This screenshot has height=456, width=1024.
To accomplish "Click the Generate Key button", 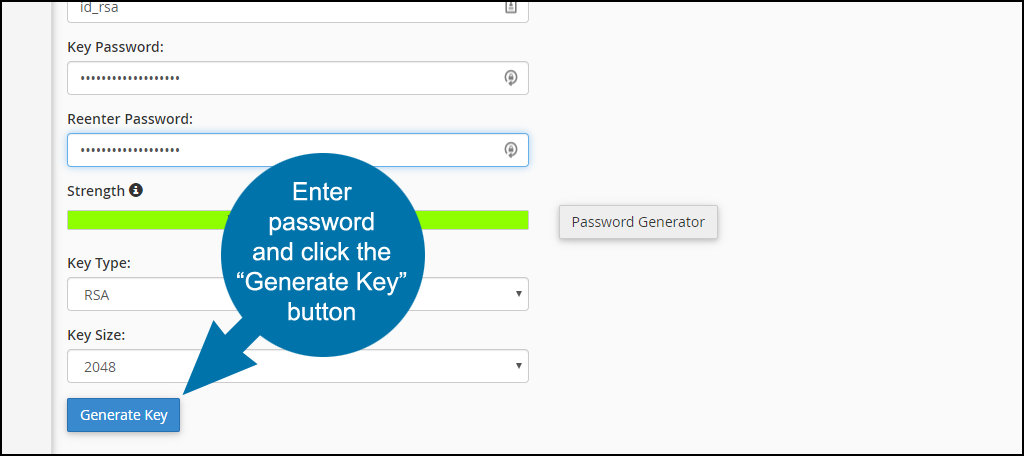I will [x=123, y=415].
